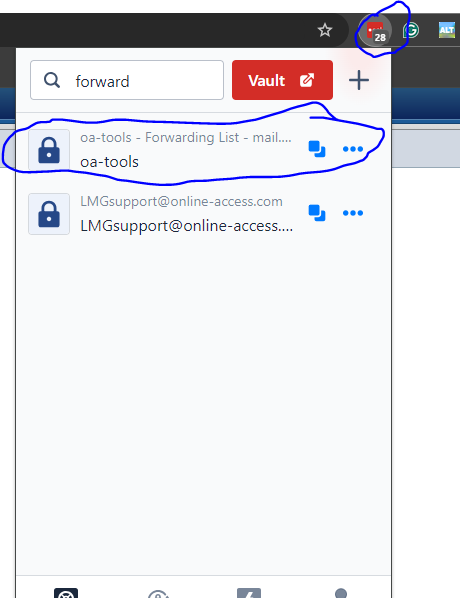Viewport: 460px width, 598px height.
Task: Open the account profile tab
Action: click(341, 593)
